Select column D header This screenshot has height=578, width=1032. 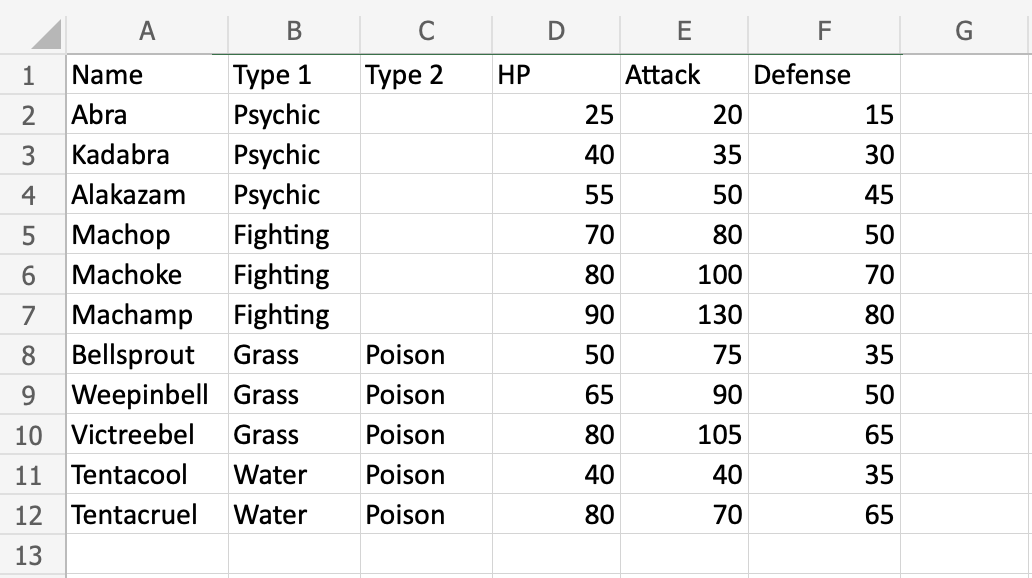click(556, 31)
